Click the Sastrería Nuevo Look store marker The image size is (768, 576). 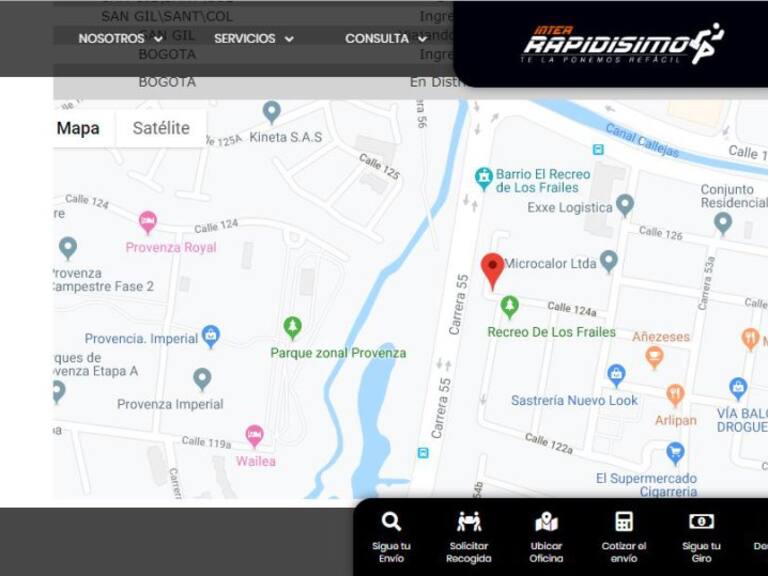(616, 375)
